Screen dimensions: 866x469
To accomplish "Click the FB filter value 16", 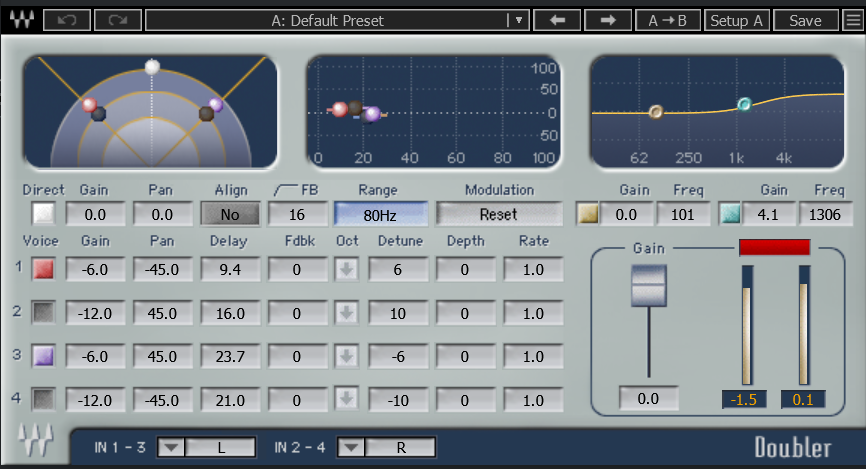I will (297, 214).
